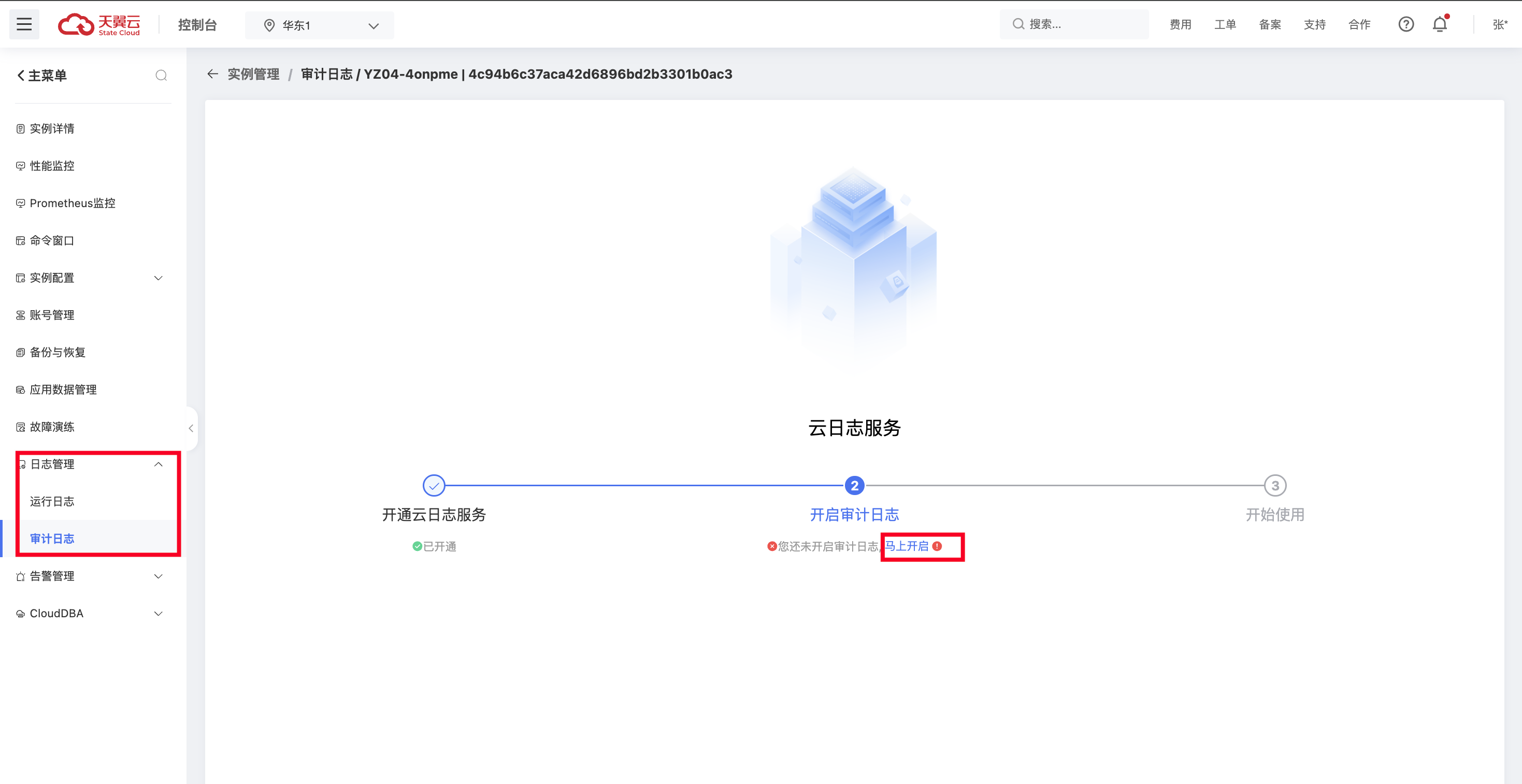This screenshot has width=1522, height=784.
Task: Click the 云日志服务 heading
Action: (x=854, y=428)
